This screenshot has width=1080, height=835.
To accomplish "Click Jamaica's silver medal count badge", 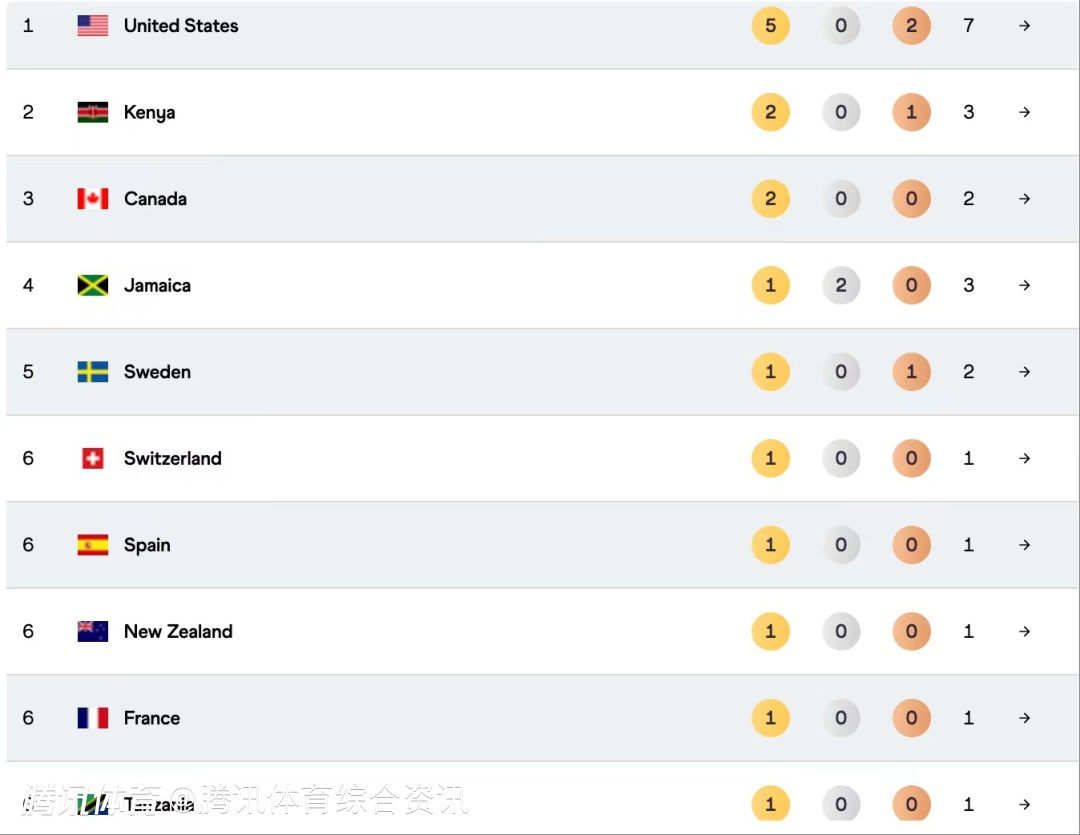I will 841,285.
